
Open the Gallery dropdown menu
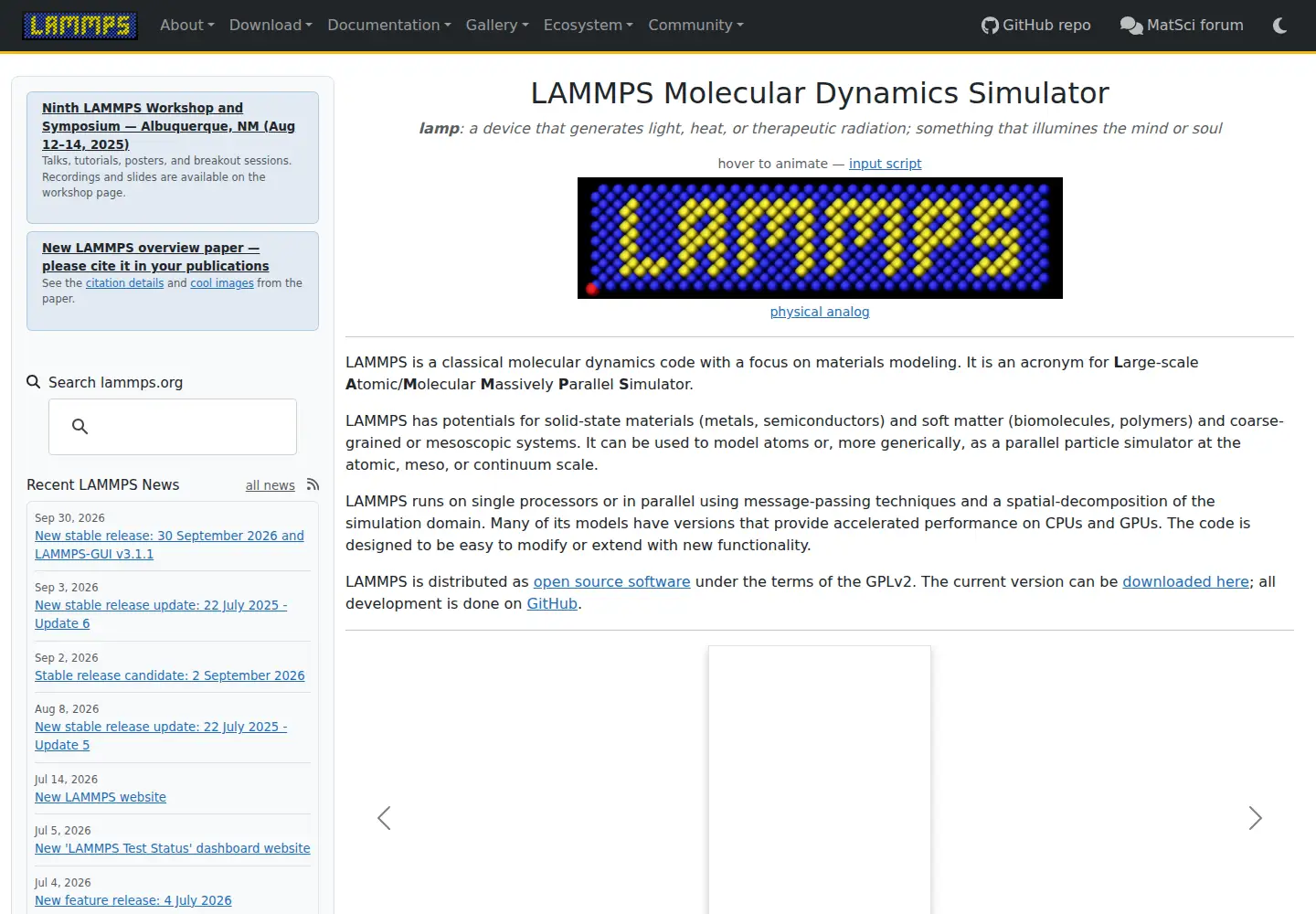click(497, 26)
